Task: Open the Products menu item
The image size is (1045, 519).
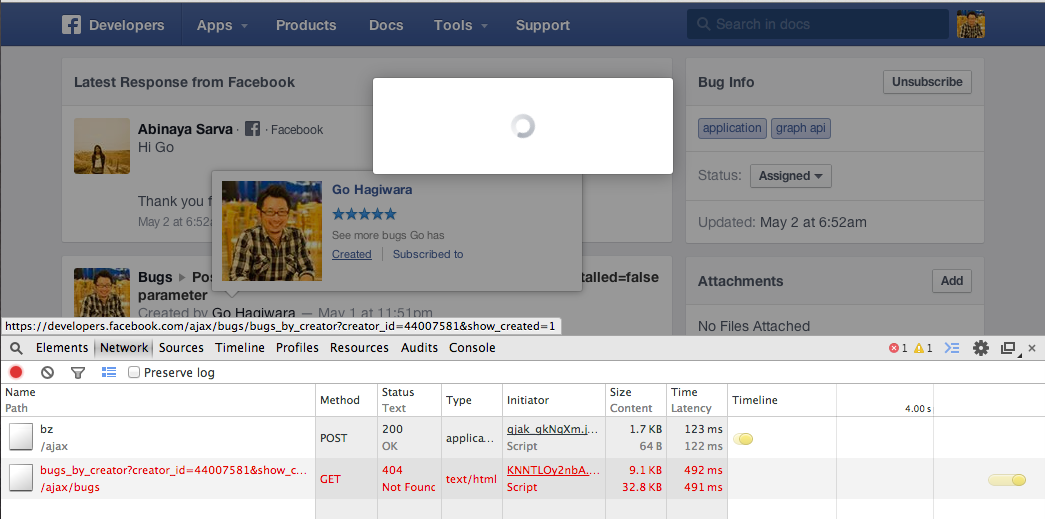Action: 306,25
